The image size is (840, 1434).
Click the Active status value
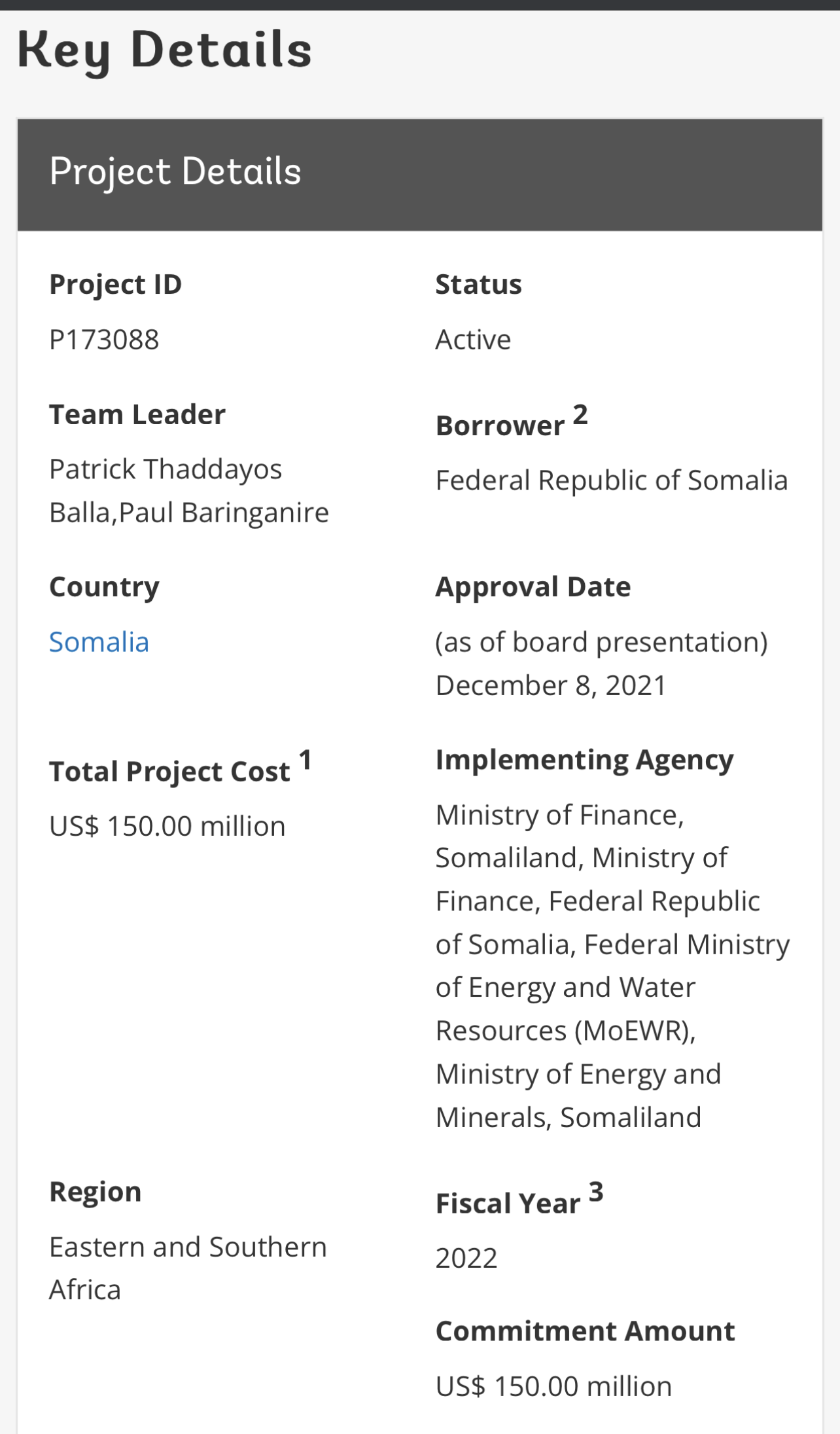tap(473, 340)
